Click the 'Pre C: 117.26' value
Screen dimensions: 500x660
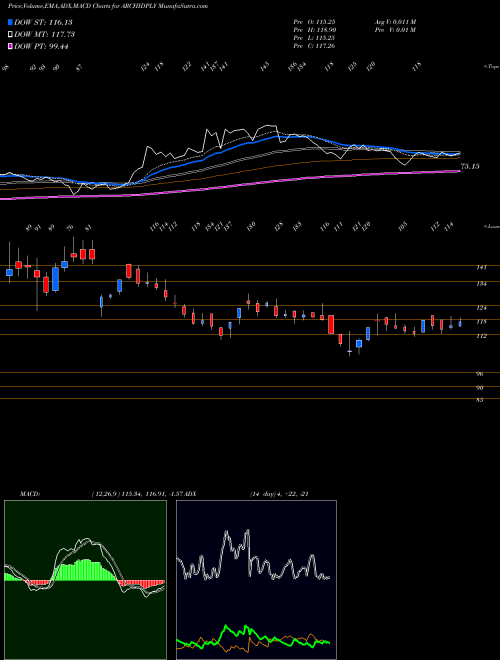pyautogui.click(x=314, y=46)
